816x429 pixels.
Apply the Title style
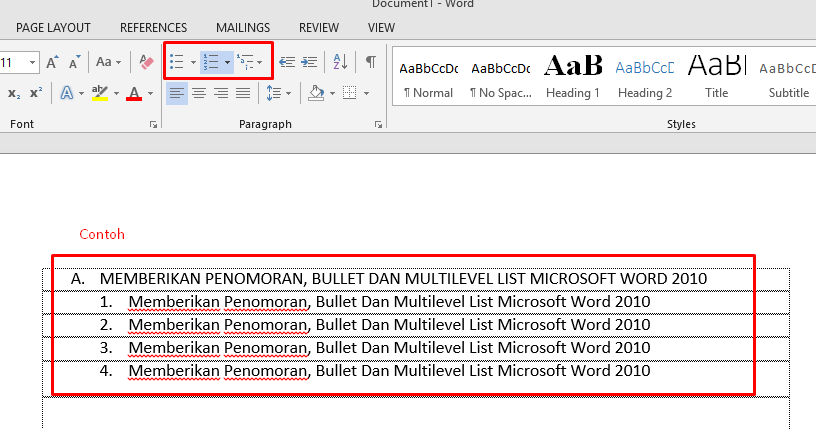pyautogui.click(x=717, y=77)
